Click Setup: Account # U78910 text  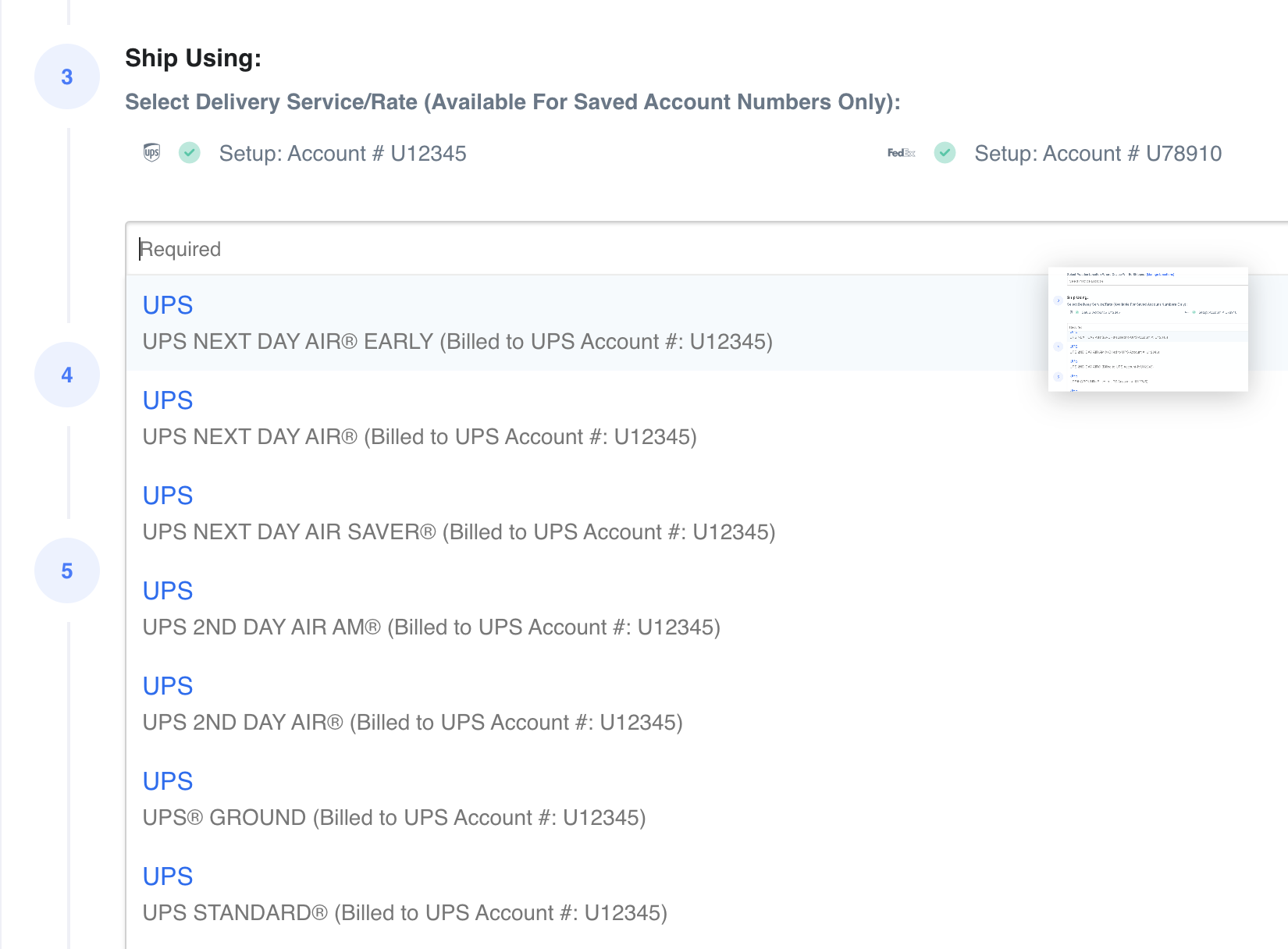click(x=1098, y=154)
